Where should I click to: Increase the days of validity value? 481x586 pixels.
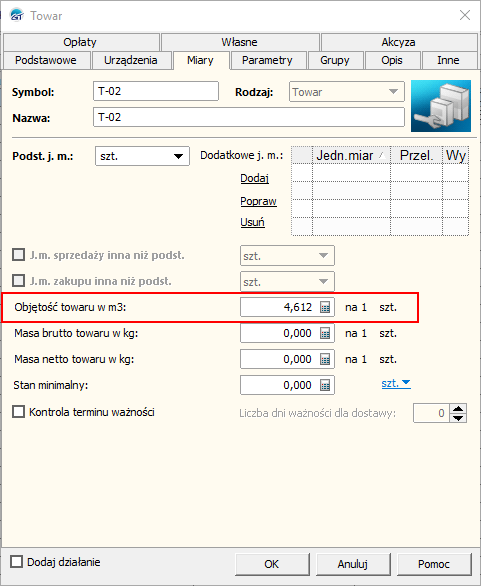(x=458, y=408)
